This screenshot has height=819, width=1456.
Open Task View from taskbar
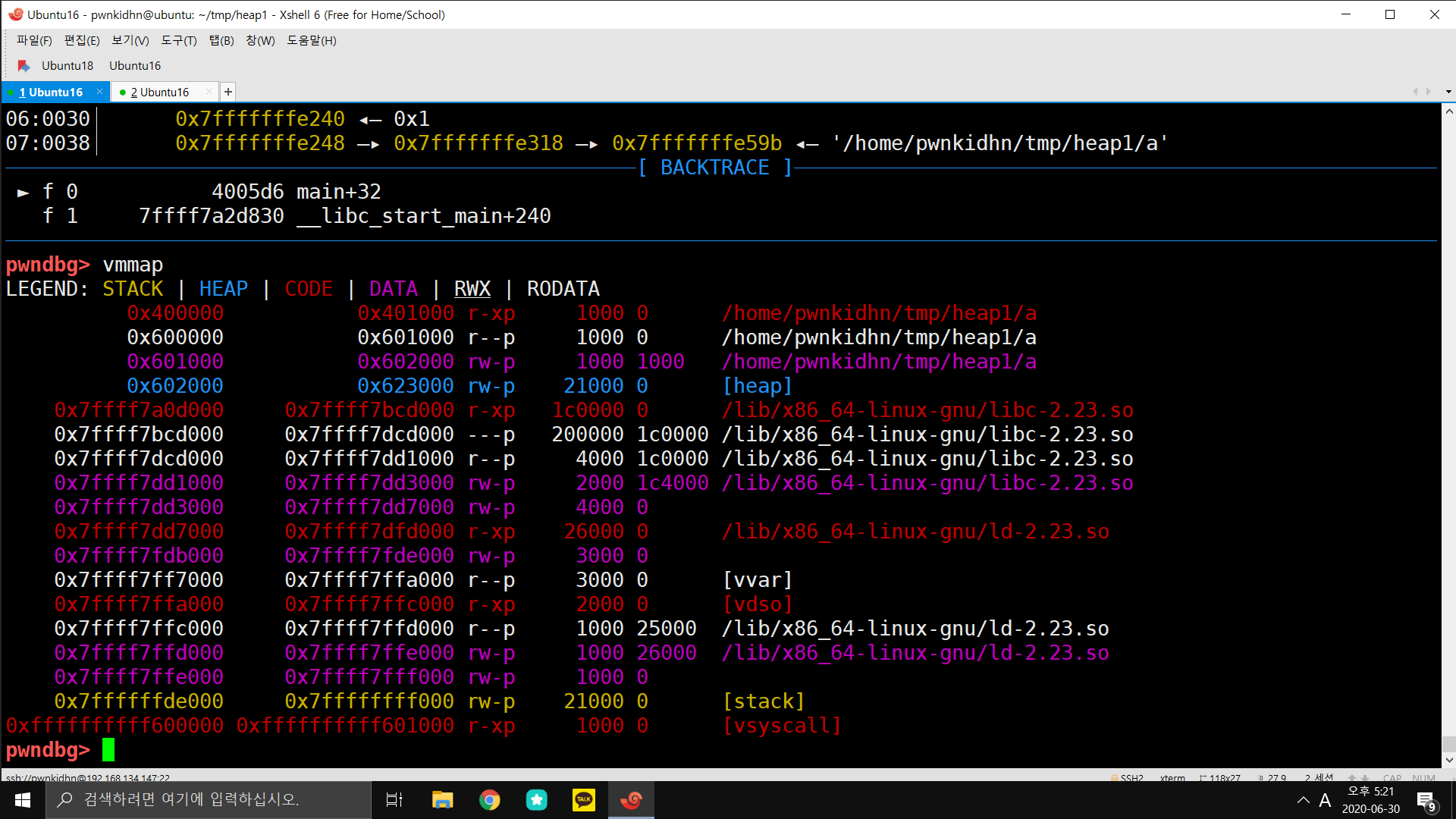pos(394,800)
